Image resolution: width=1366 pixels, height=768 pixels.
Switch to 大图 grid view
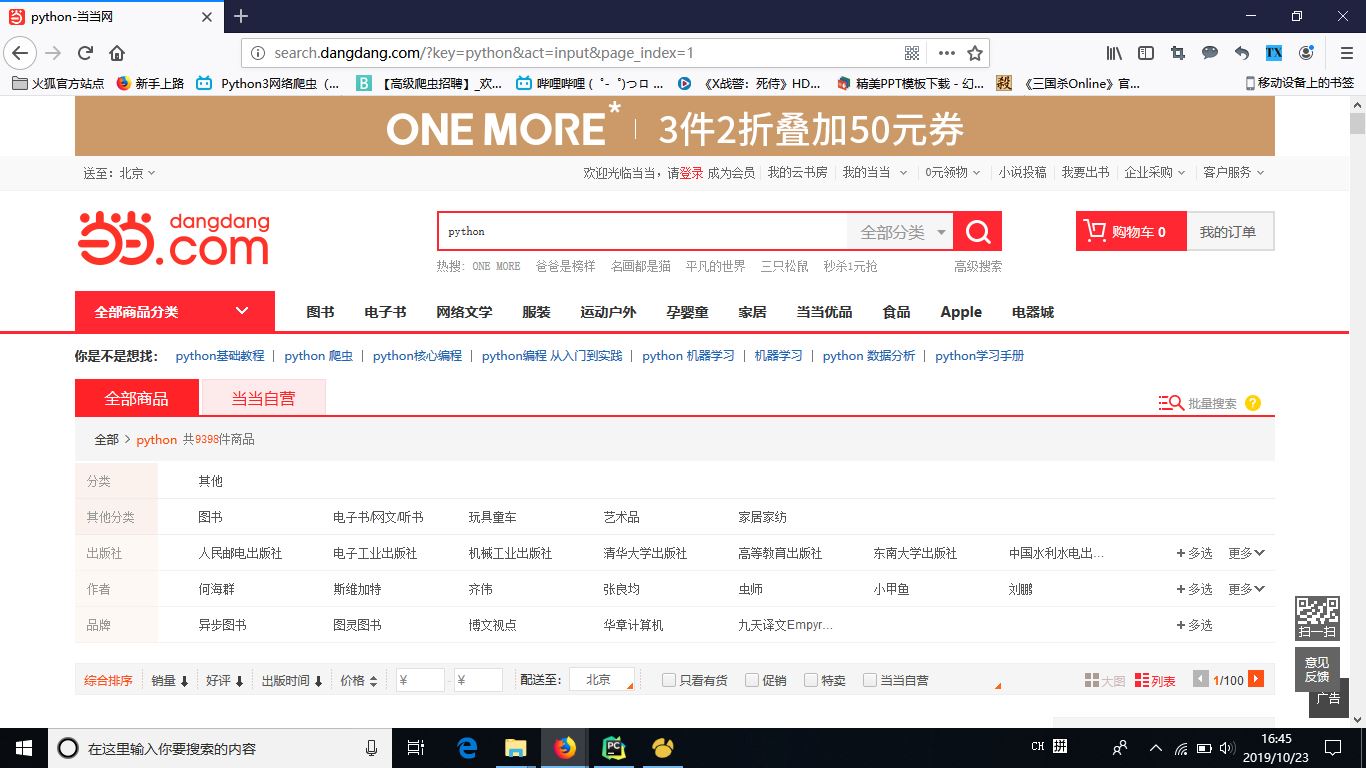(1104, 680)
